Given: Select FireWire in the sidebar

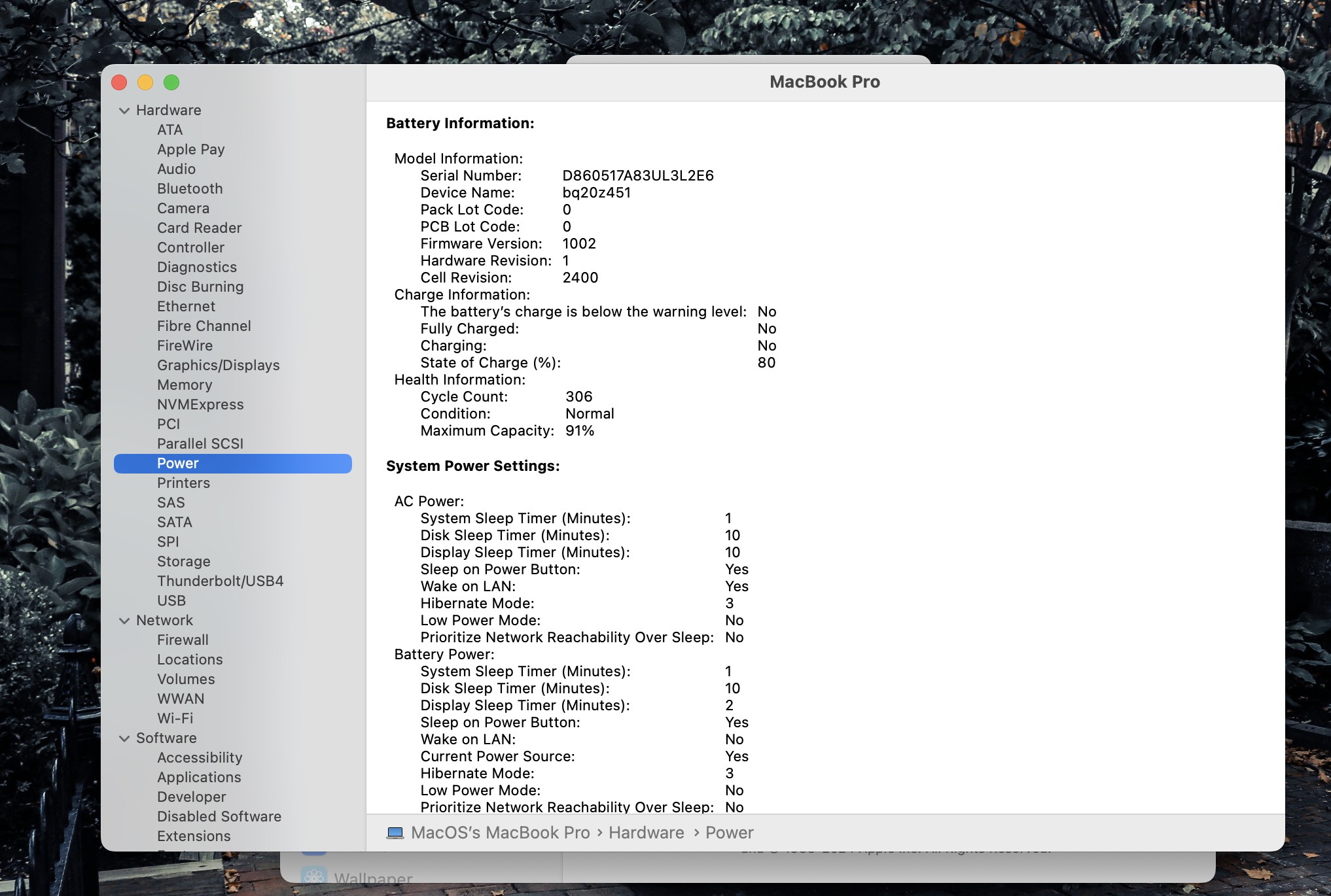Looking at the screenshot, I should pyautogui.click(x=185, y=345).
